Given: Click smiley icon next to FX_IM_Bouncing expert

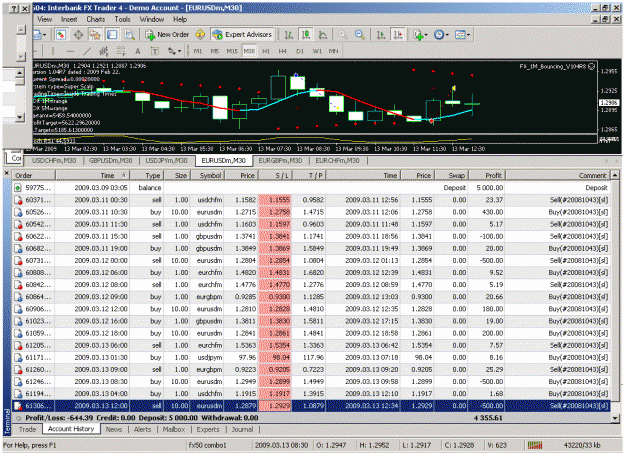Looking at the screenshot, I should [x=592, y=66].
